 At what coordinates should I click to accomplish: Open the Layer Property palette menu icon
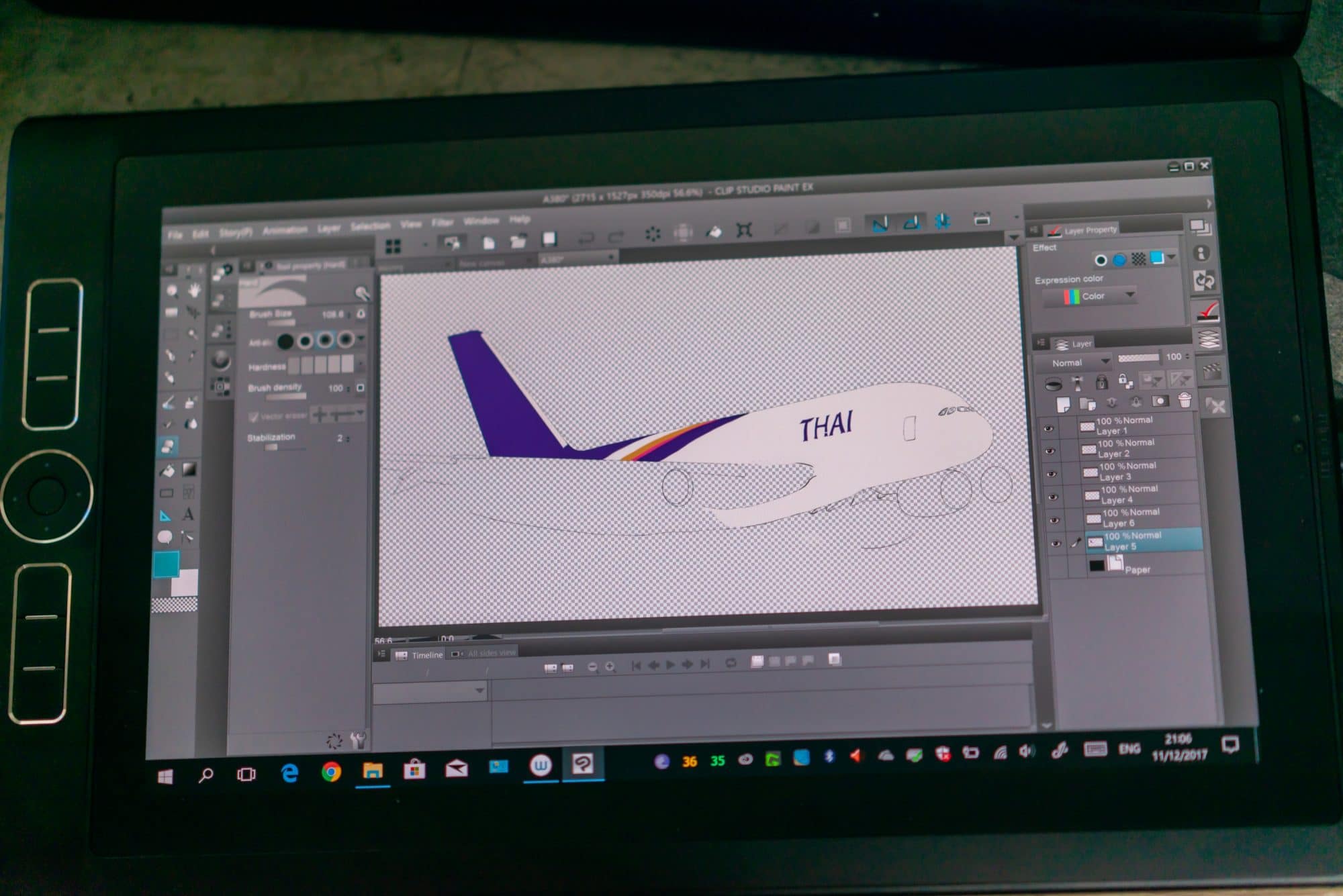pyautogui.click(x=1034, y=230)
